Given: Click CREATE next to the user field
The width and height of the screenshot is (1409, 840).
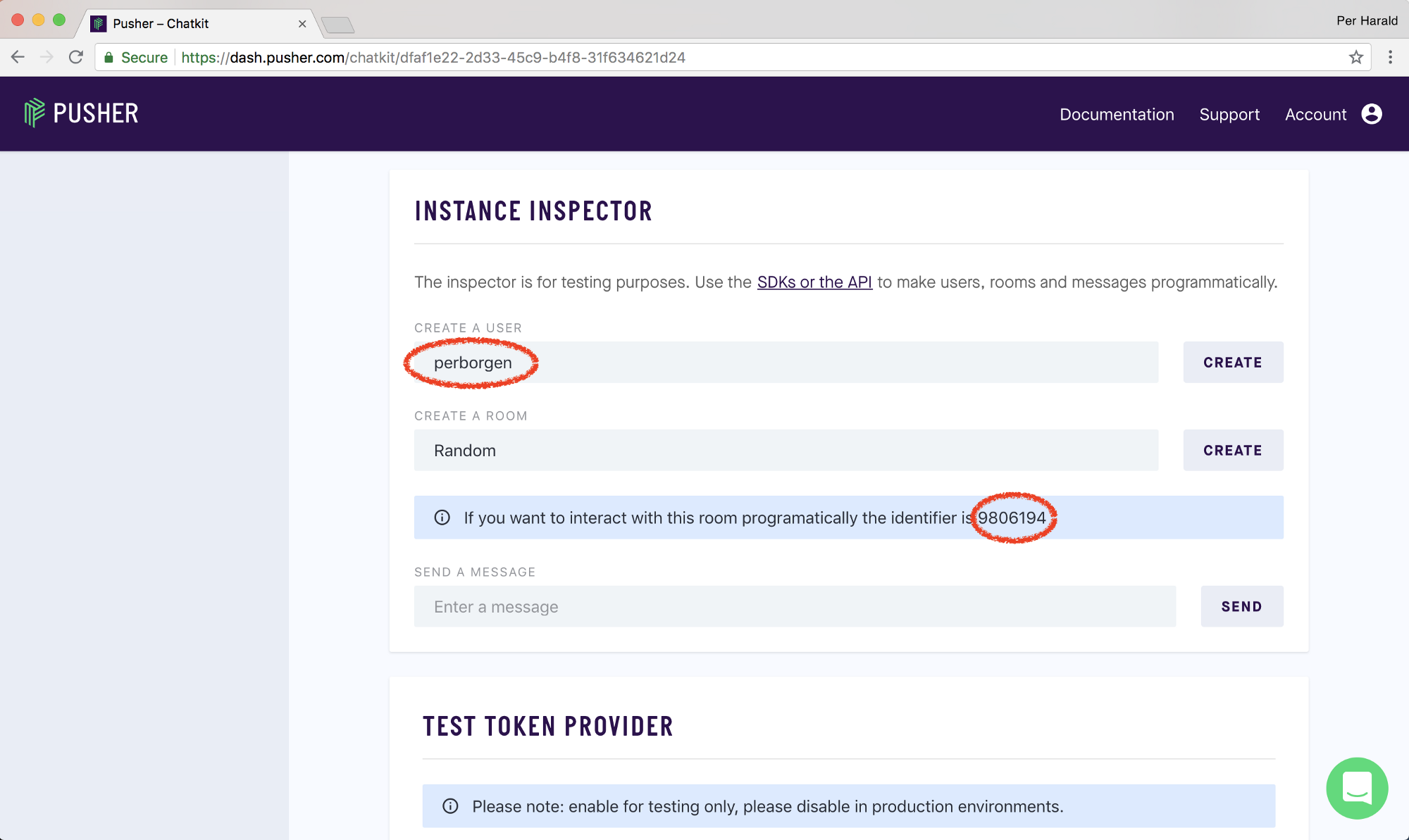Looking at the screenshot, I should coord(1233,363).
